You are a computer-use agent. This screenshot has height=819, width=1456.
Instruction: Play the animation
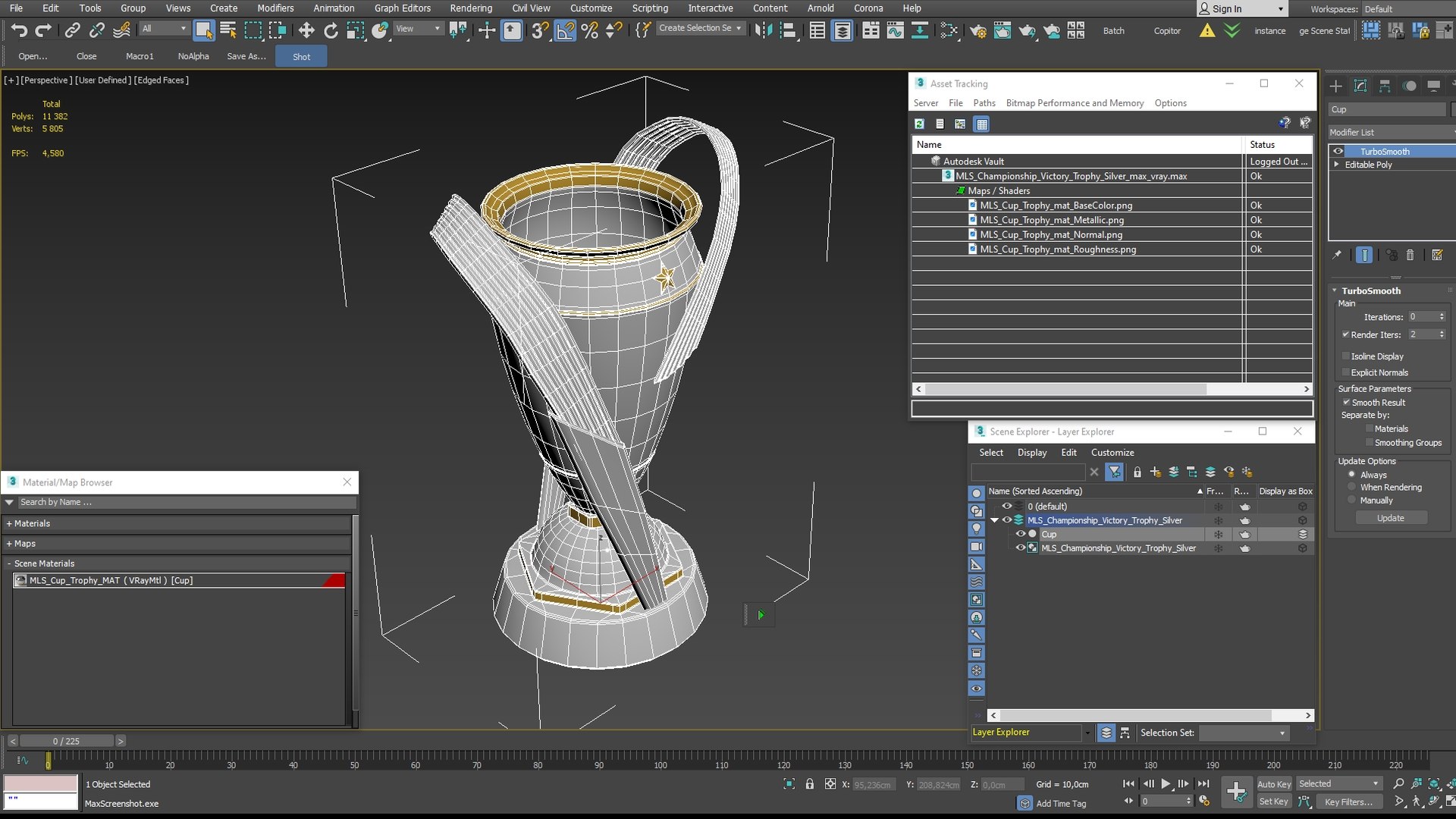[1166, 783]
